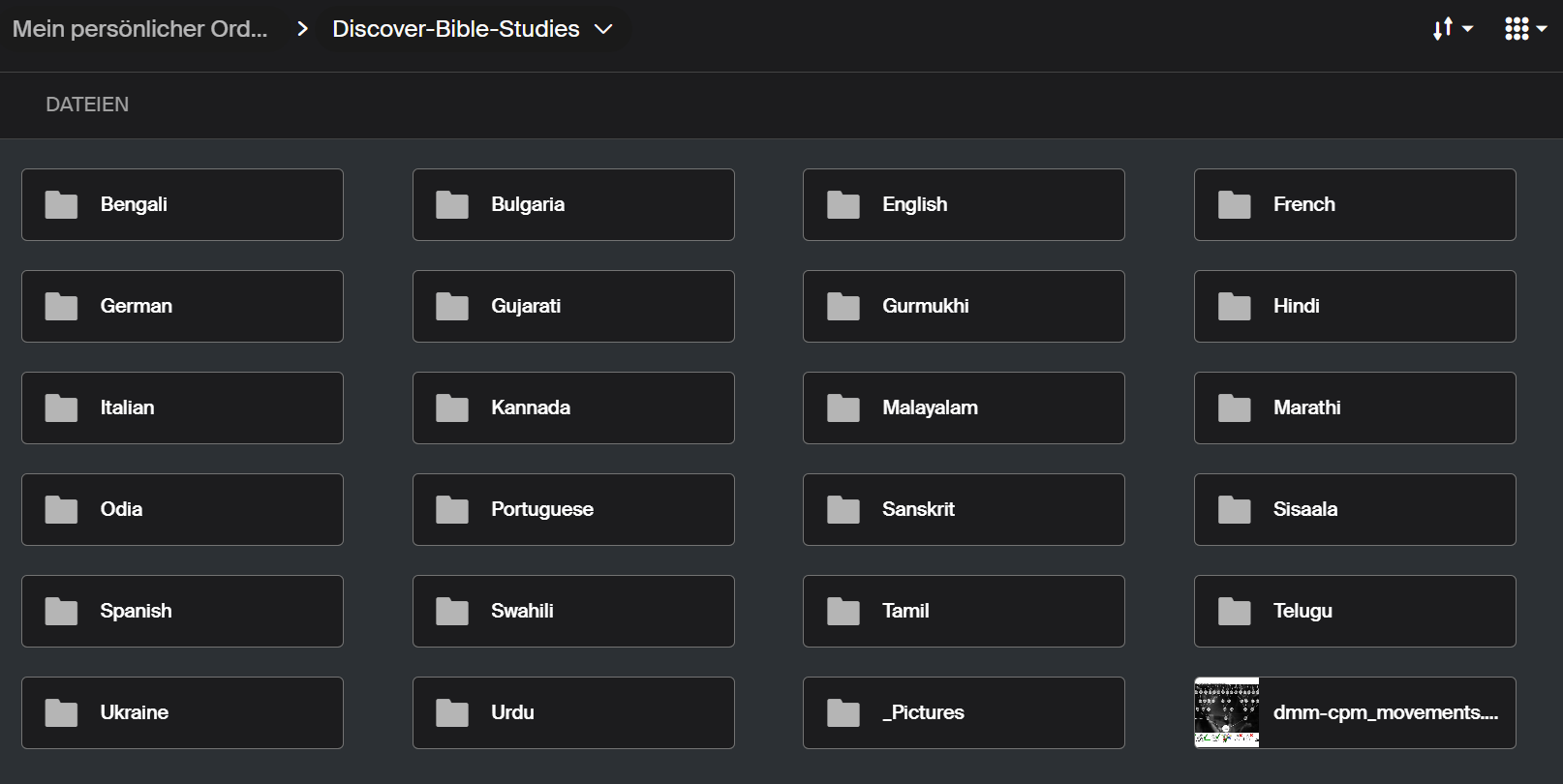Image resolution: width=1563 pixels, height=784 pixels.
Task: Select the Odia folder name
Action: (x=121, y=509)
